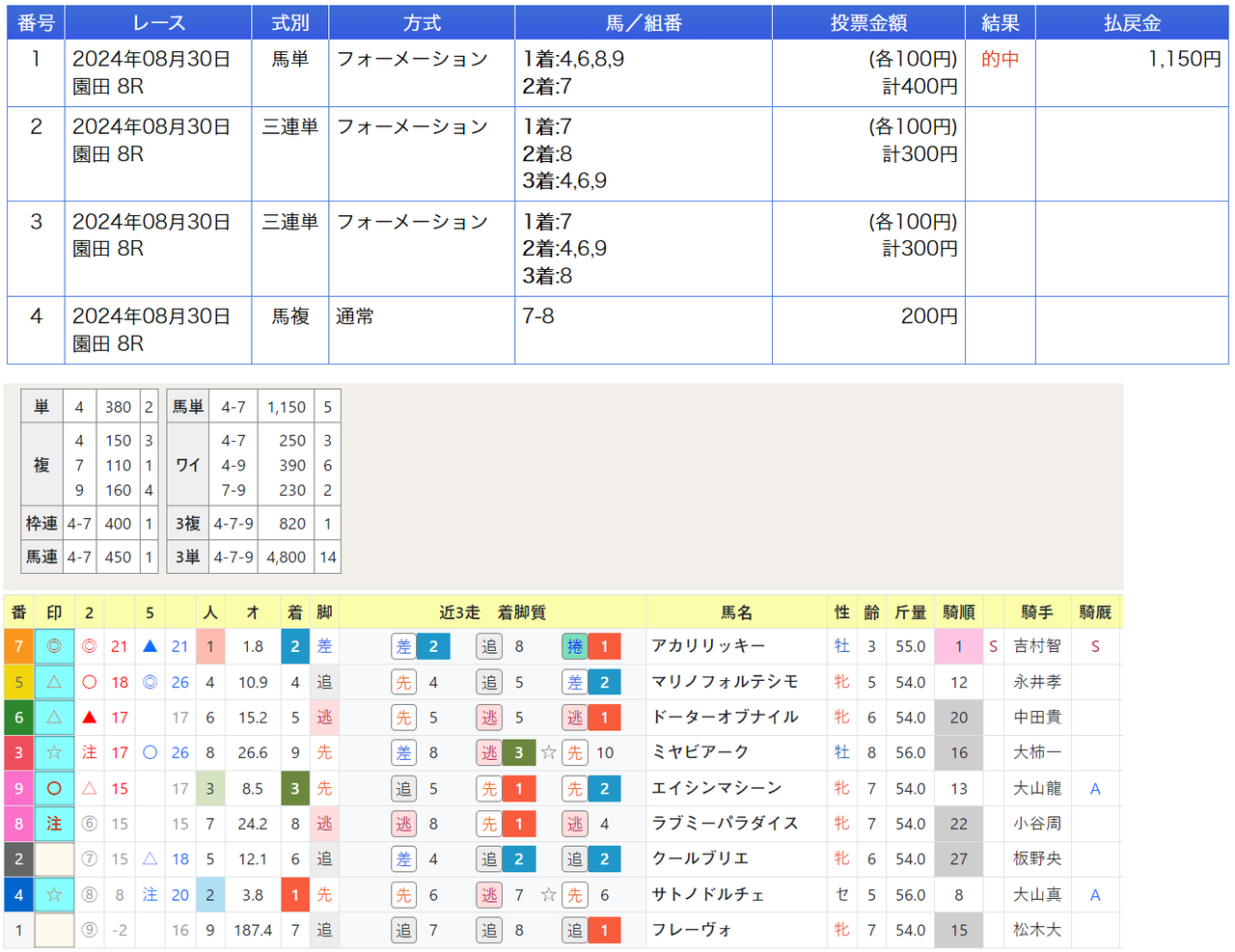Click the empty 印 cell for クールブリエ
This screenshot has height=952, width=1235.
(x=54, y=859)
